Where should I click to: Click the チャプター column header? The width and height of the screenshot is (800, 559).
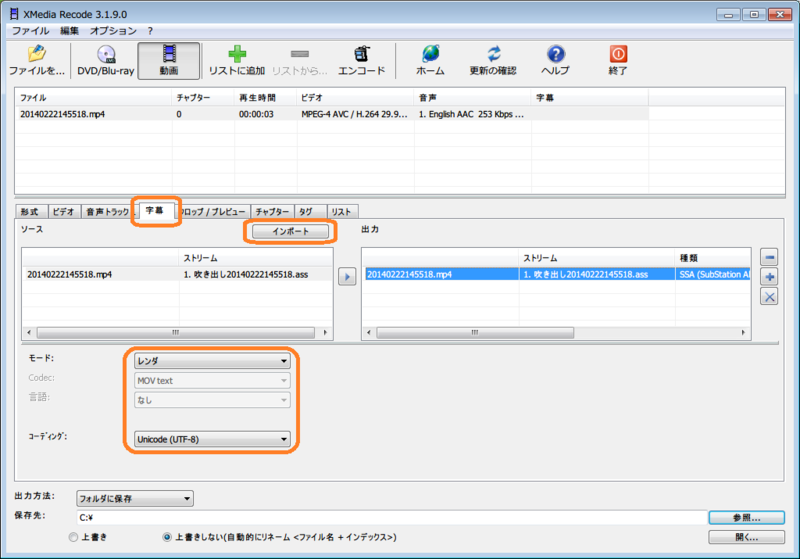(x=203, y=97)
